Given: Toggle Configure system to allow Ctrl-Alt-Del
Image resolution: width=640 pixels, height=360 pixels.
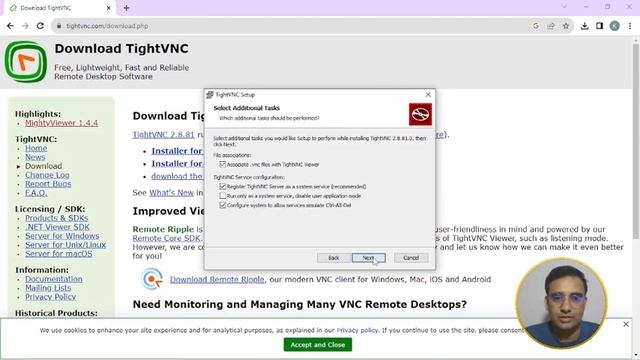Looking at the screenshot, I should [x=222, y=205].
